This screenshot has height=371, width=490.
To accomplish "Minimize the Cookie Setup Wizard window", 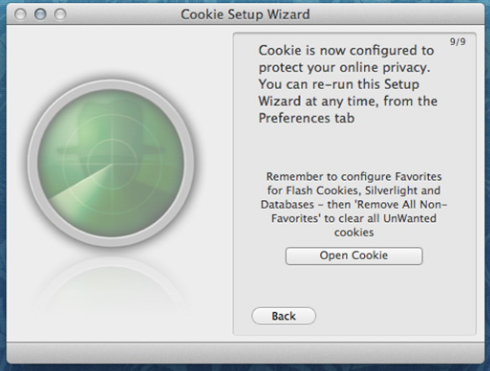I will point(40,14).
